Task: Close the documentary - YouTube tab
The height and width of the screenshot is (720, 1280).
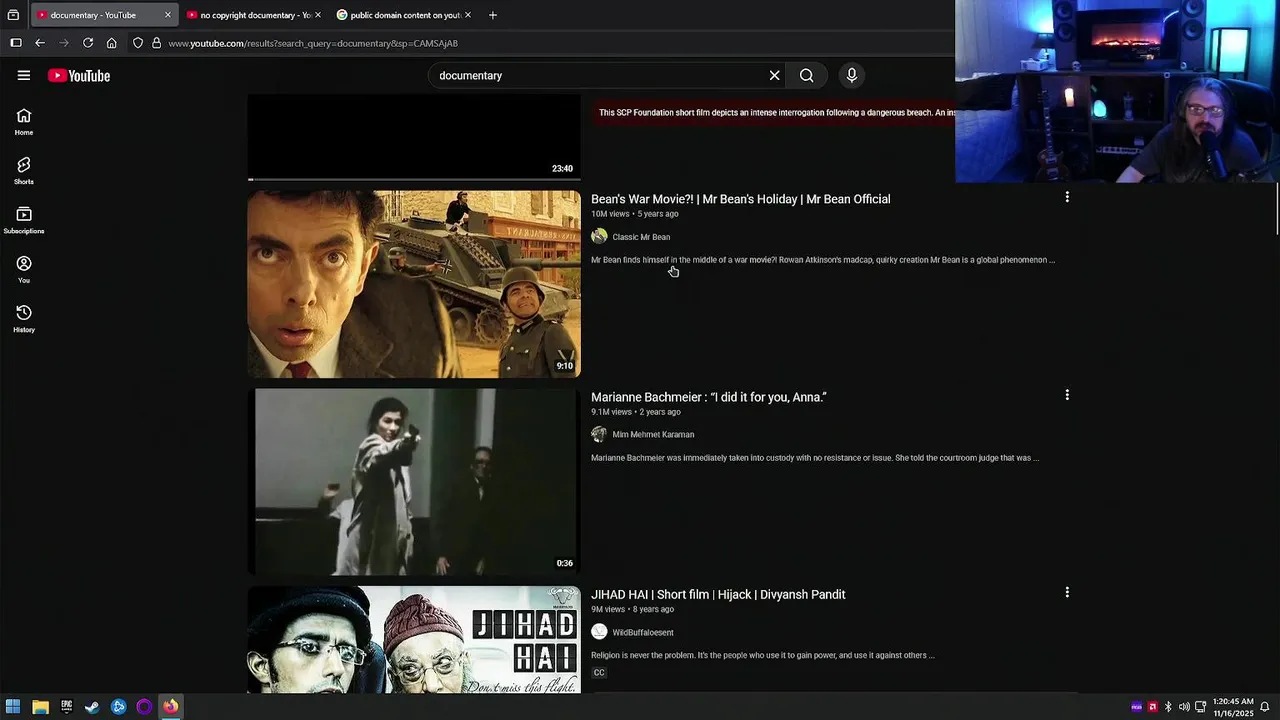Action: pos(167,15)
